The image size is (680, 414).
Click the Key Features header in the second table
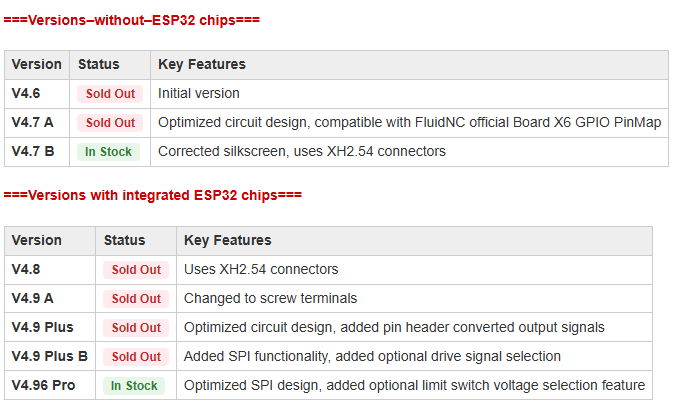click(x=228, y=241)
